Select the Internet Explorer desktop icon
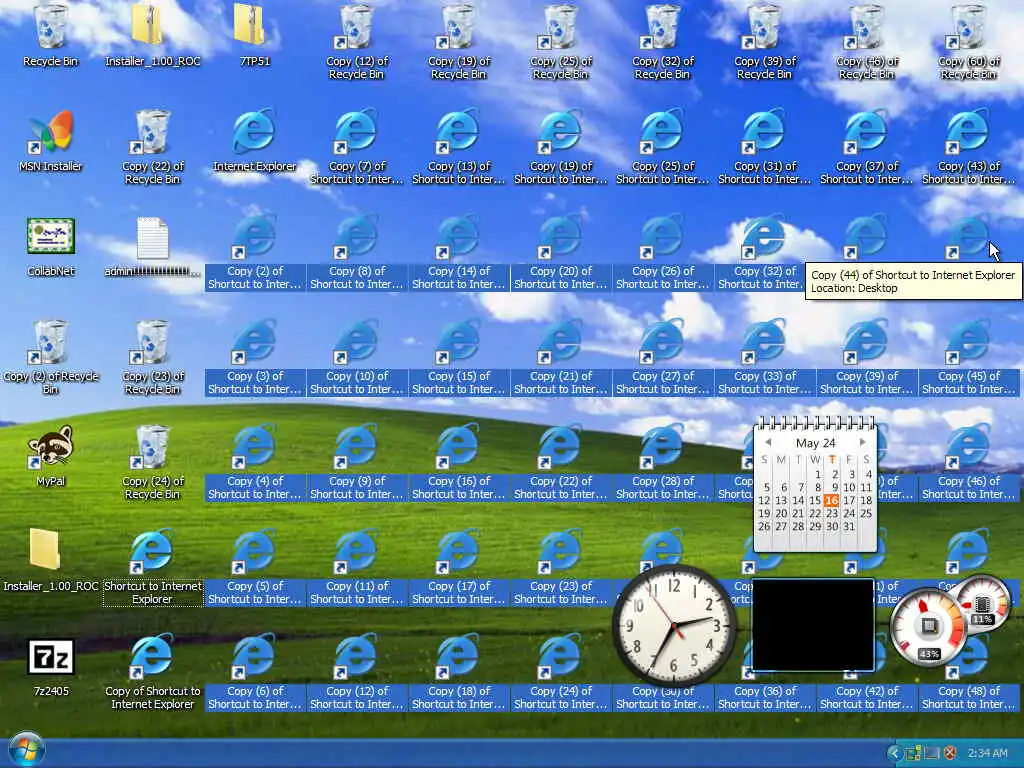Screen dimensions: 1024x768 254,141
